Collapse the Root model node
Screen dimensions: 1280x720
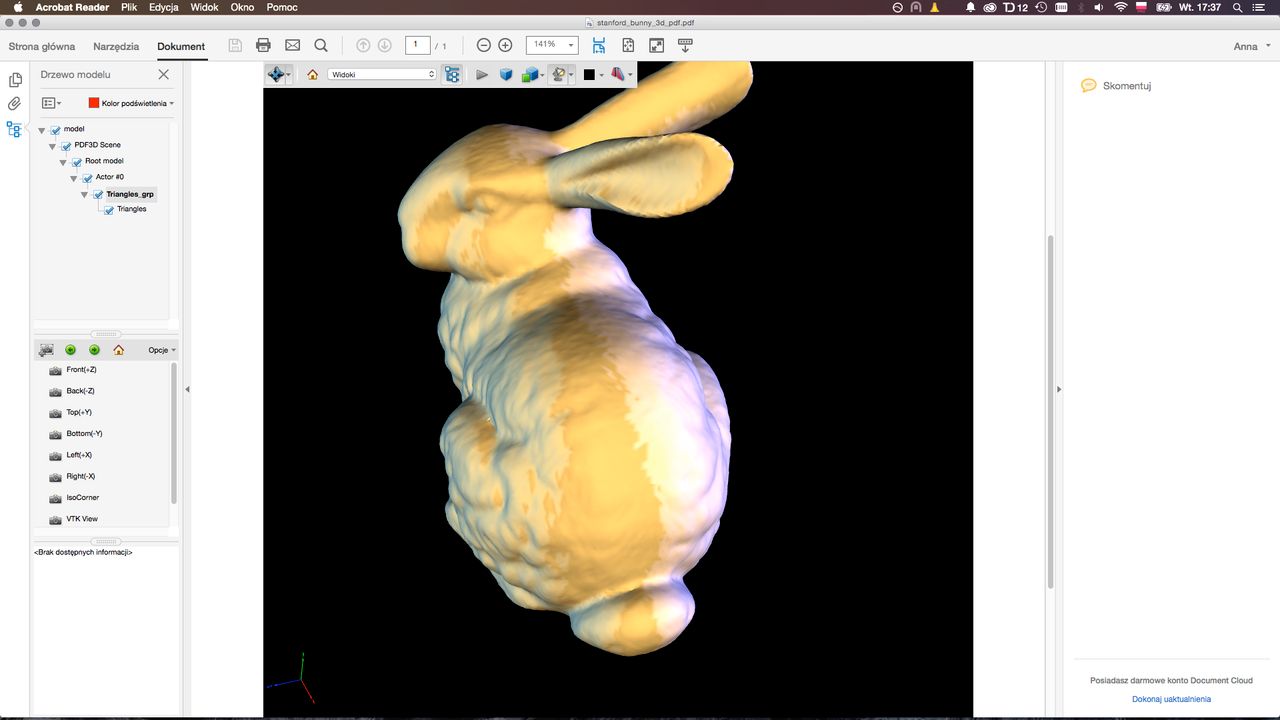[x=64, y=162]
